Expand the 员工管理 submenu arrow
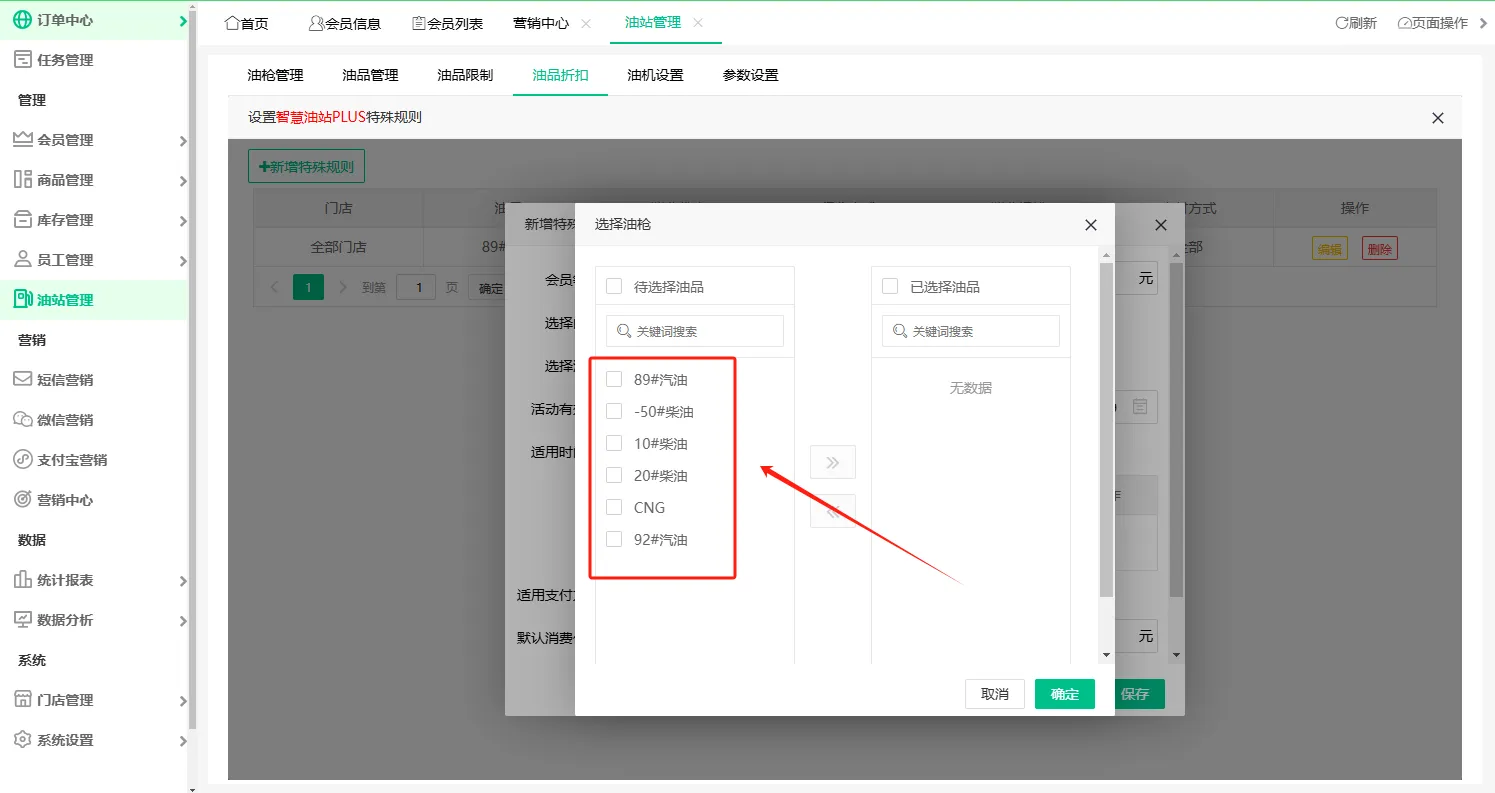Viewport: 1495px width, 793px height. pos(183,261)
